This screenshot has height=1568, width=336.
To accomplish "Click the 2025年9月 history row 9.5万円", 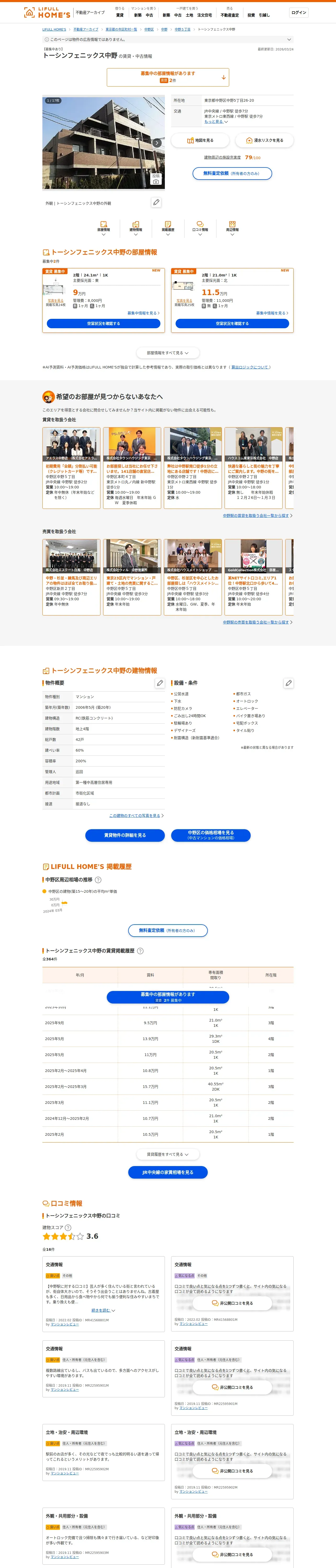I will click(168, 1023).
